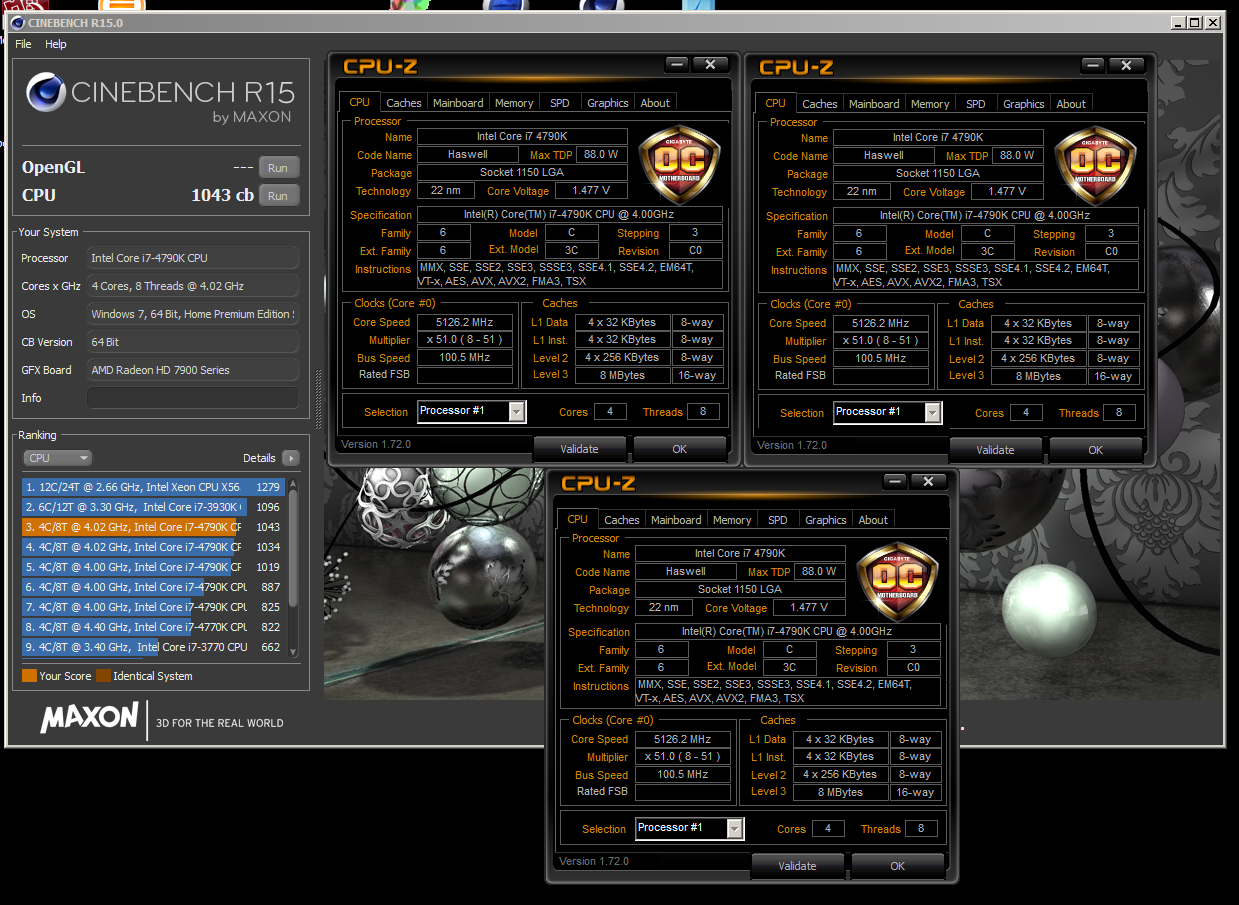Open Memory tab in top-left CPU-Z
Image resolution: width=1239 pixels, height=905 pixels.
[x=514, y=103]
